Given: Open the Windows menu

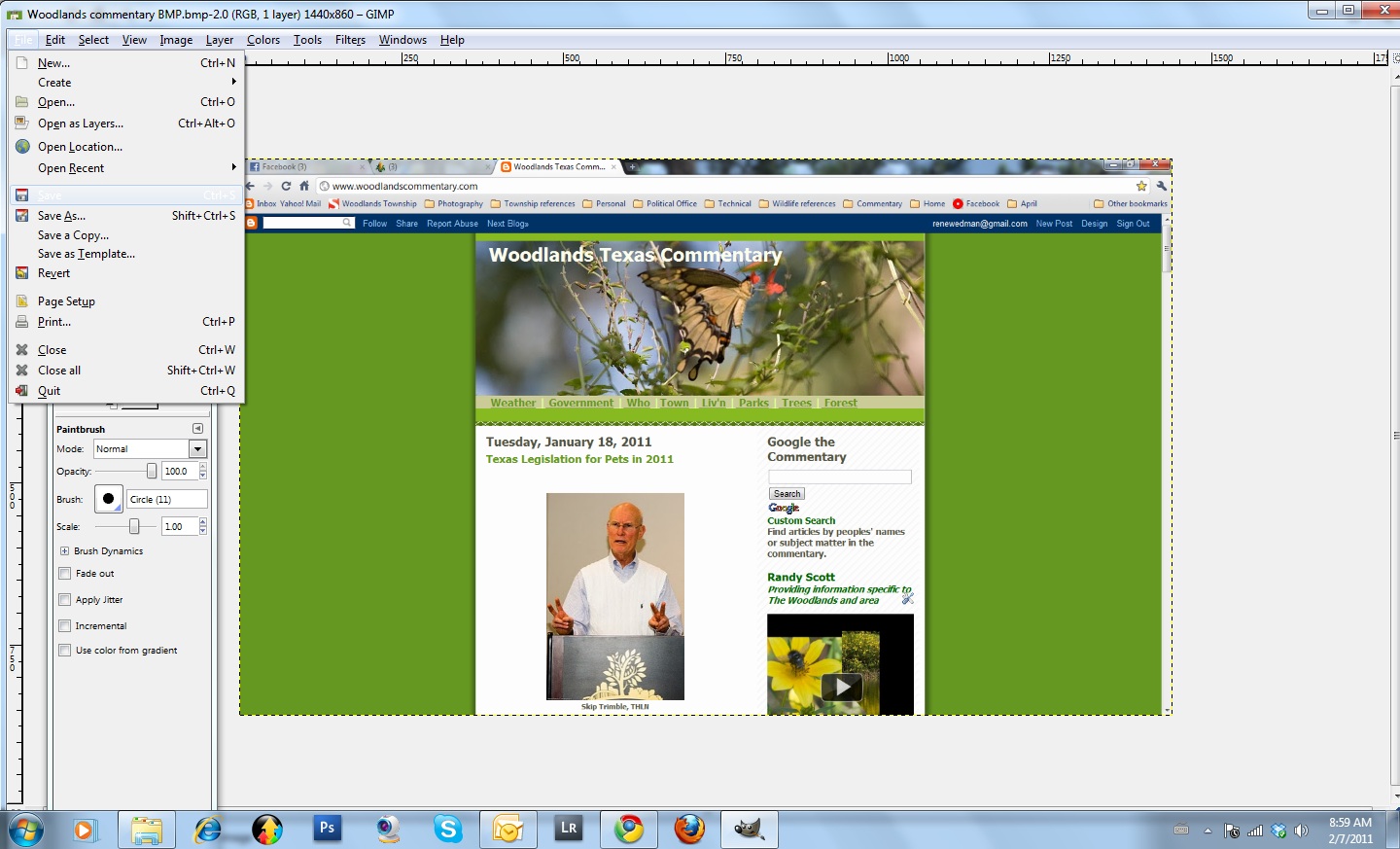Looking at the screenshot, I should click(402, 40).
